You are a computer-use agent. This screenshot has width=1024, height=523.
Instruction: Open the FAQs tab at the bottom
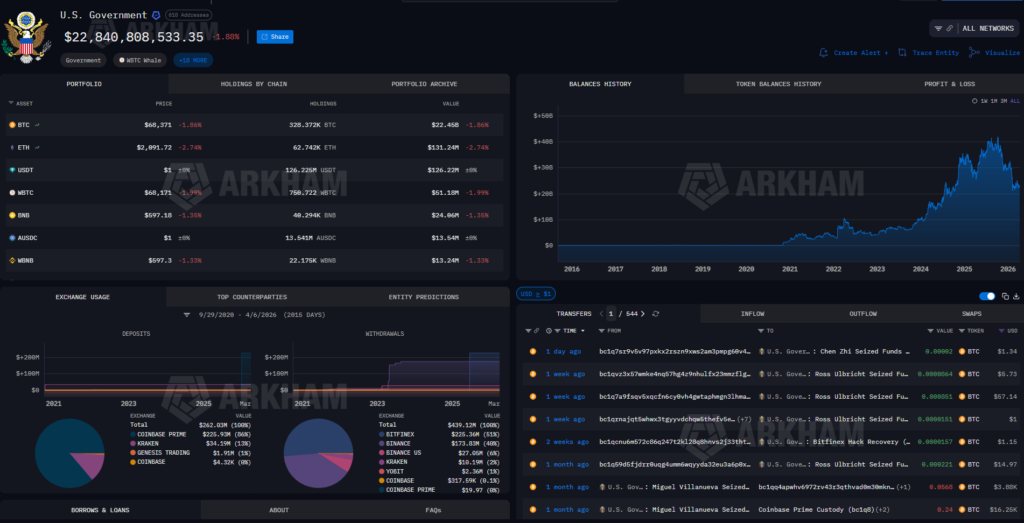point(433,510)
